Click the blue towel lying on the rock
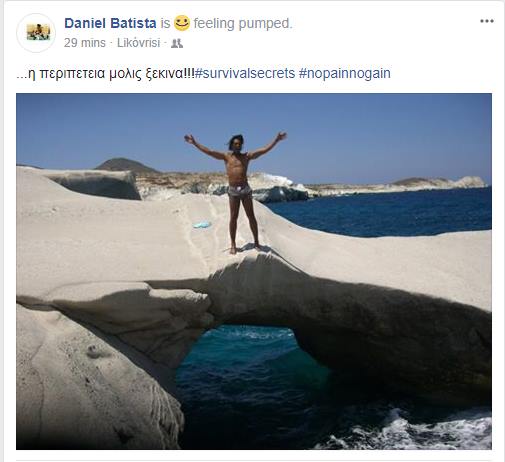The width and height of the screenshot is (505, 462). pos(202,225)
